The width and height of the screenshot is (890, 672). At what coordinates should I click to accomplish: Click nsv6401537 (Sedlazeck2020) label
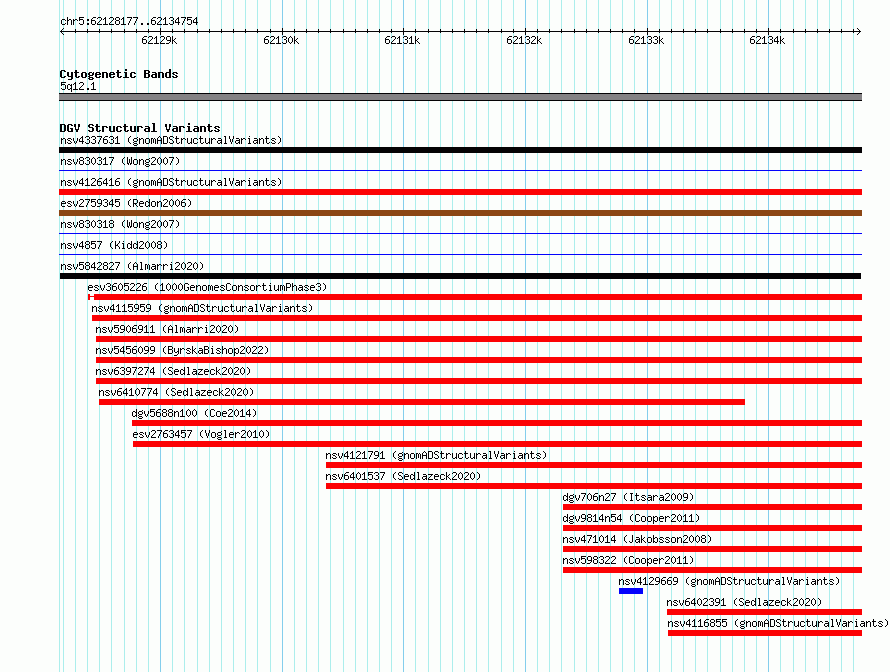click(403, 476)
